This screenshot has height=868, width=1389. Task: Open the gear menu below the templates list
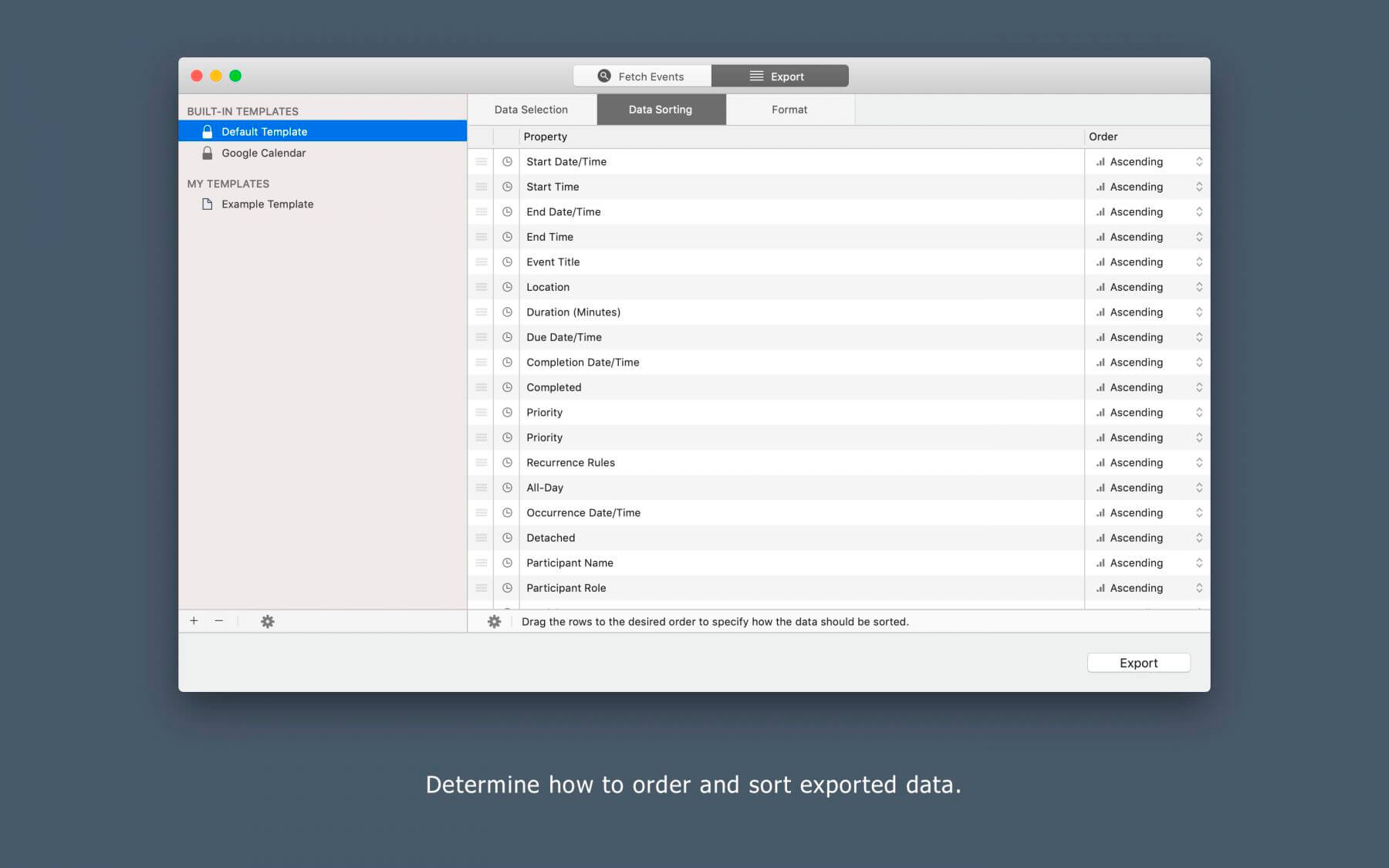(267, 621)
